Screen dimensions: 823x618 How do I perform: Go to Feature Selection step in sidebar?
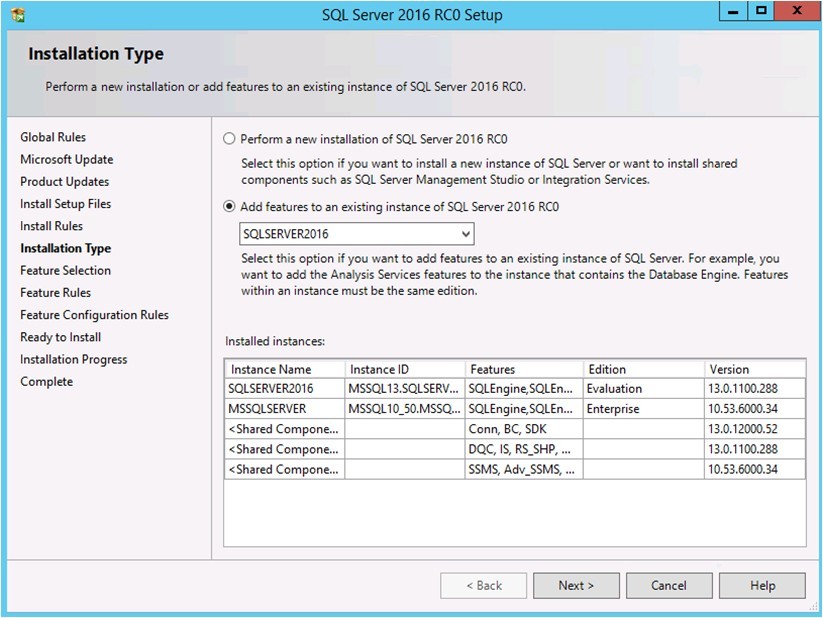pos(66,270)
